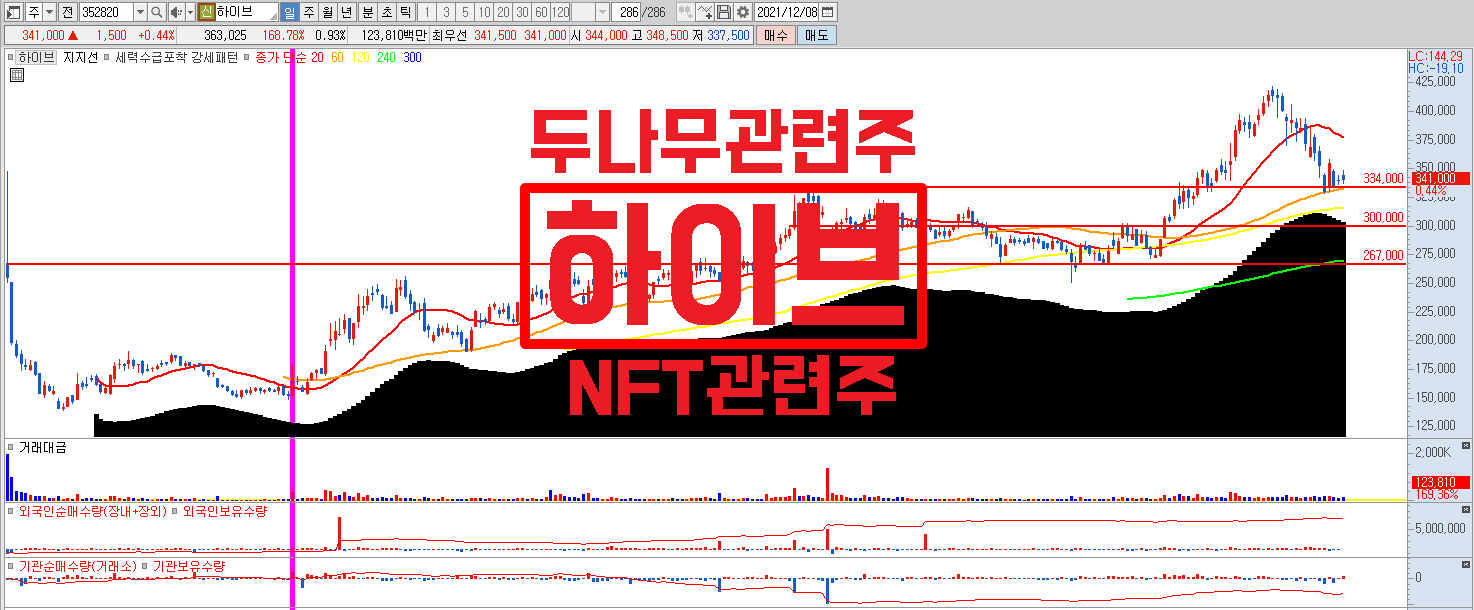Click the interval '60' button
Screen dimensions: 1474x610
tap(541, 12)
